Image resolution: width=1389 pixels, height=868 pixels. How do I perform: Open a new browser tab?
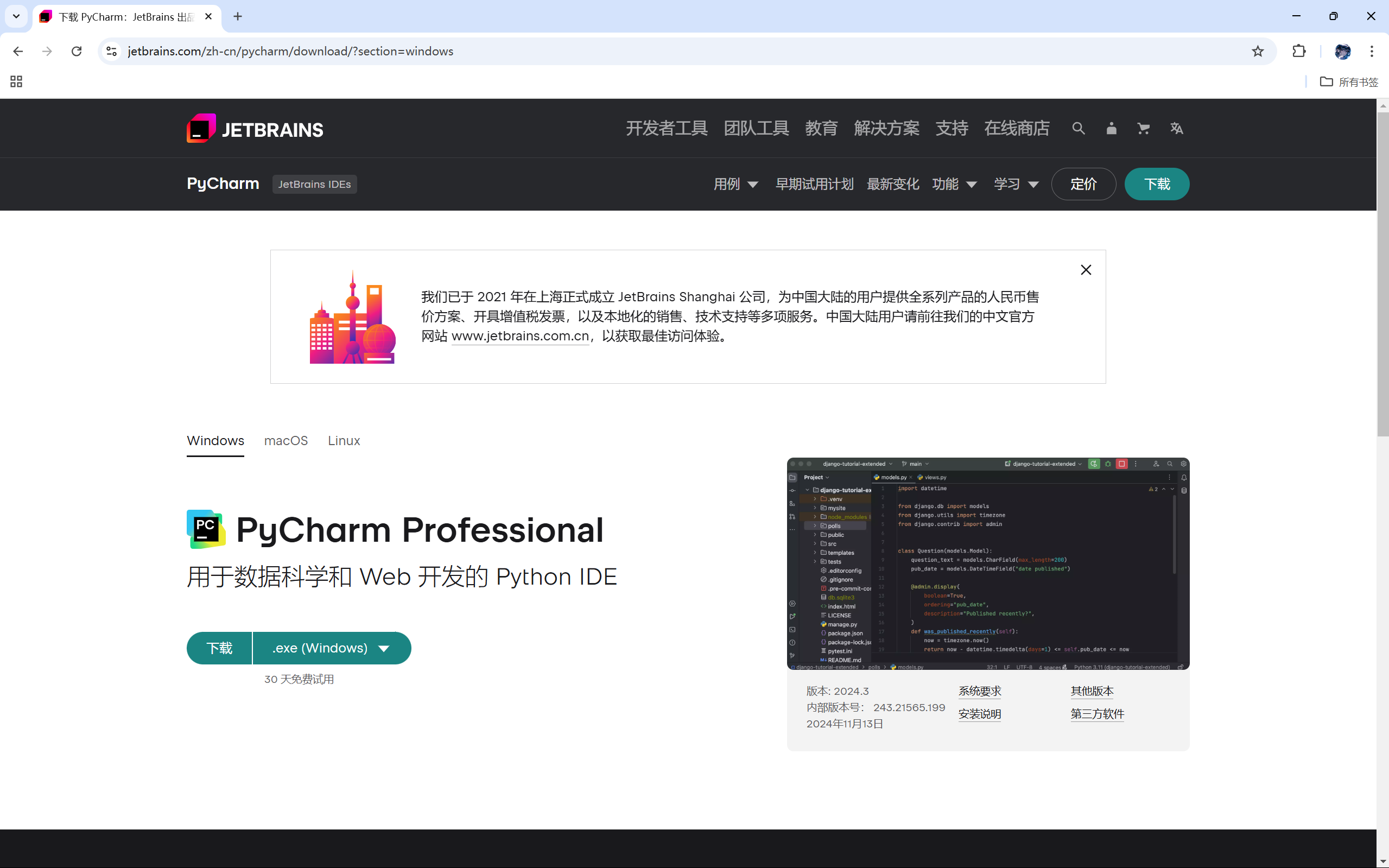238,17
